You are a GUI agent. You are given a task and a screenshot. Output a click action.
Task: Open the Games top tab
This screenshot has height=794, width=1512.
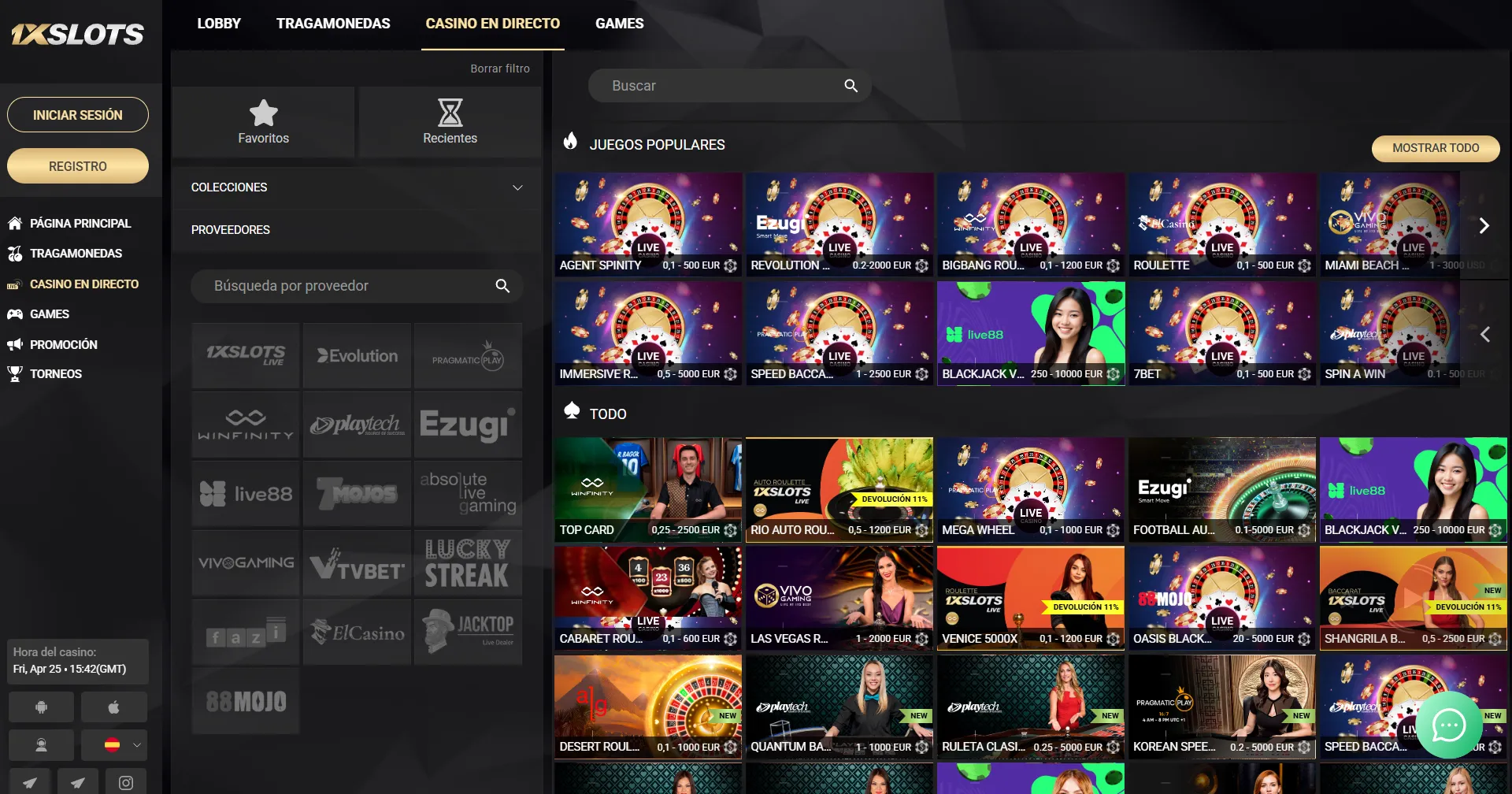pos(620,24)
